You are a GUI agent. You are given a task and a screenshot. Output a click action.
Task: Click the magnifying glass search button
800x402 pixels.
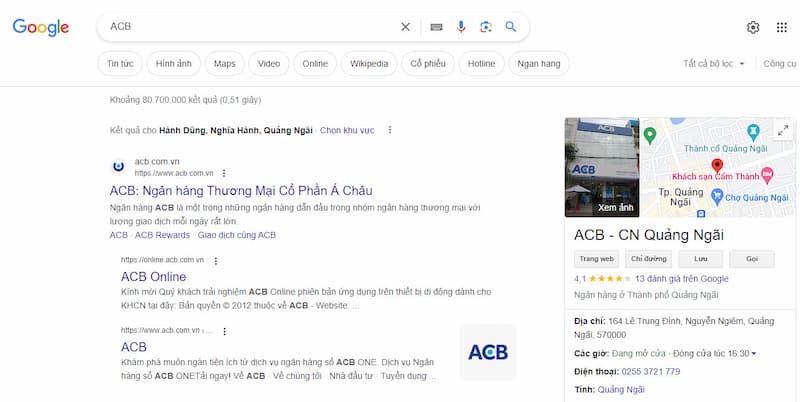click(511, 27)
